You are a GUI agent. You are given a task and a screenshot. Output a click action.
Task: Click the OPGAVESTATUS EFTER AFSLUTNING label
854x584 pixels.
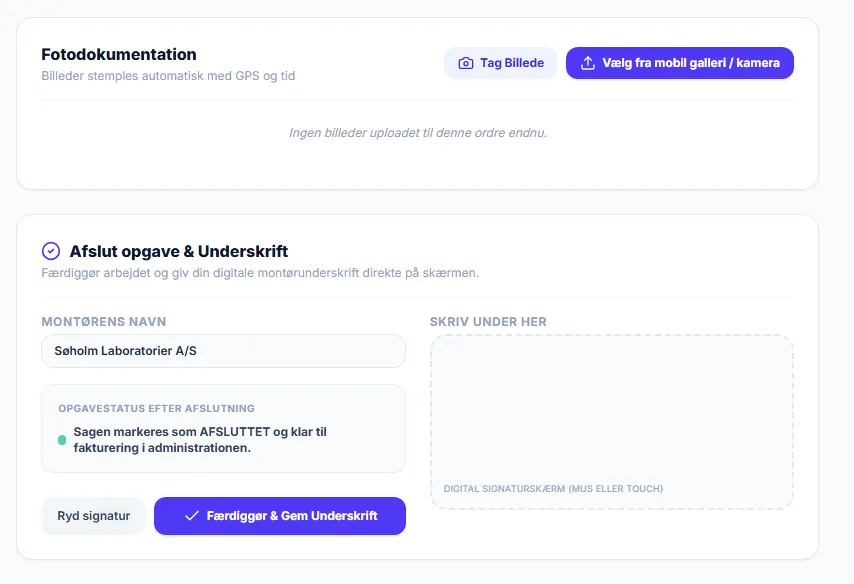coord(156,409)
